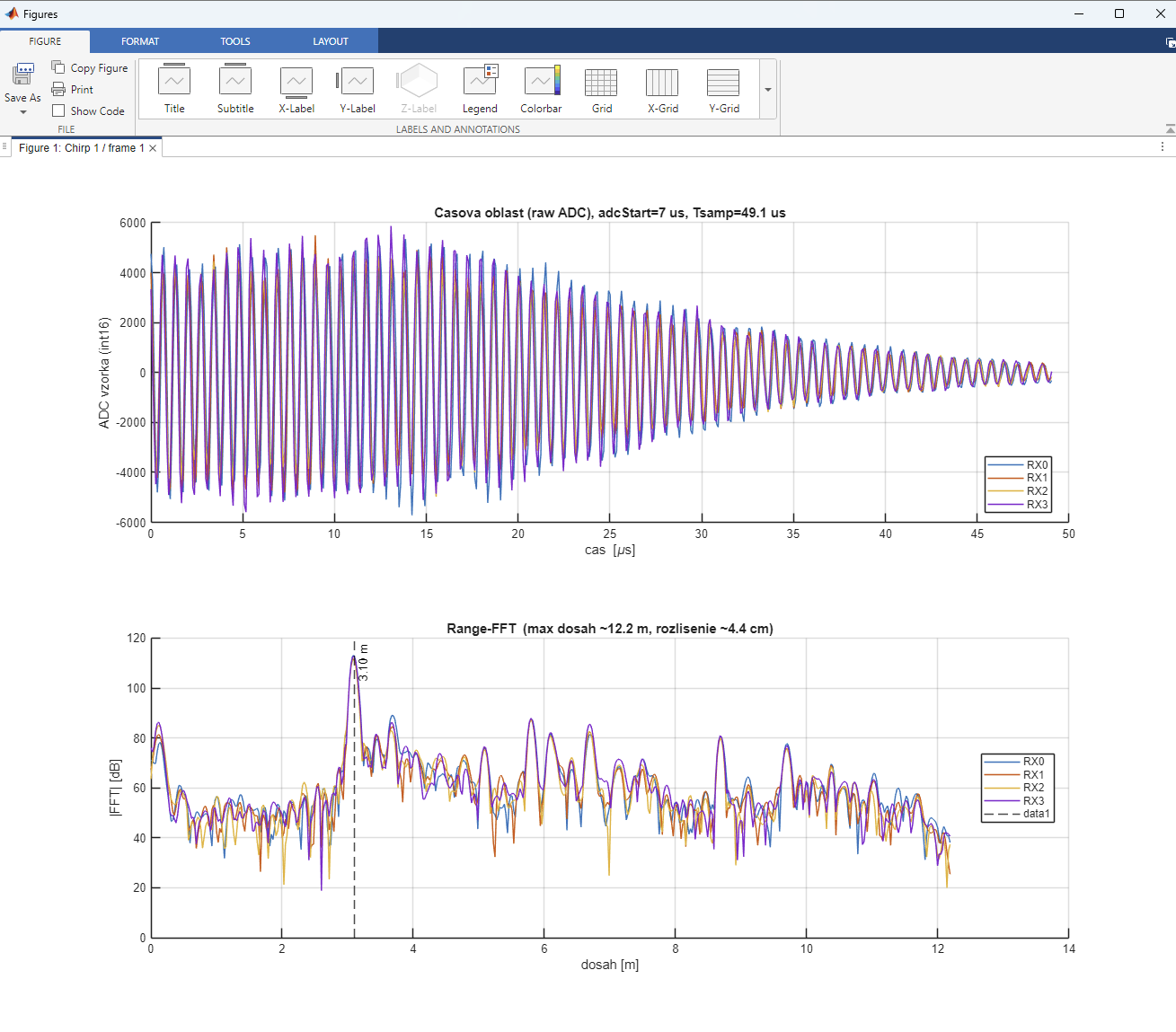The width and height of the screenshot is (1176, 1032).
Task: Switch to the FORMAT ribbon tab
Action: click(x=140, y=41)
